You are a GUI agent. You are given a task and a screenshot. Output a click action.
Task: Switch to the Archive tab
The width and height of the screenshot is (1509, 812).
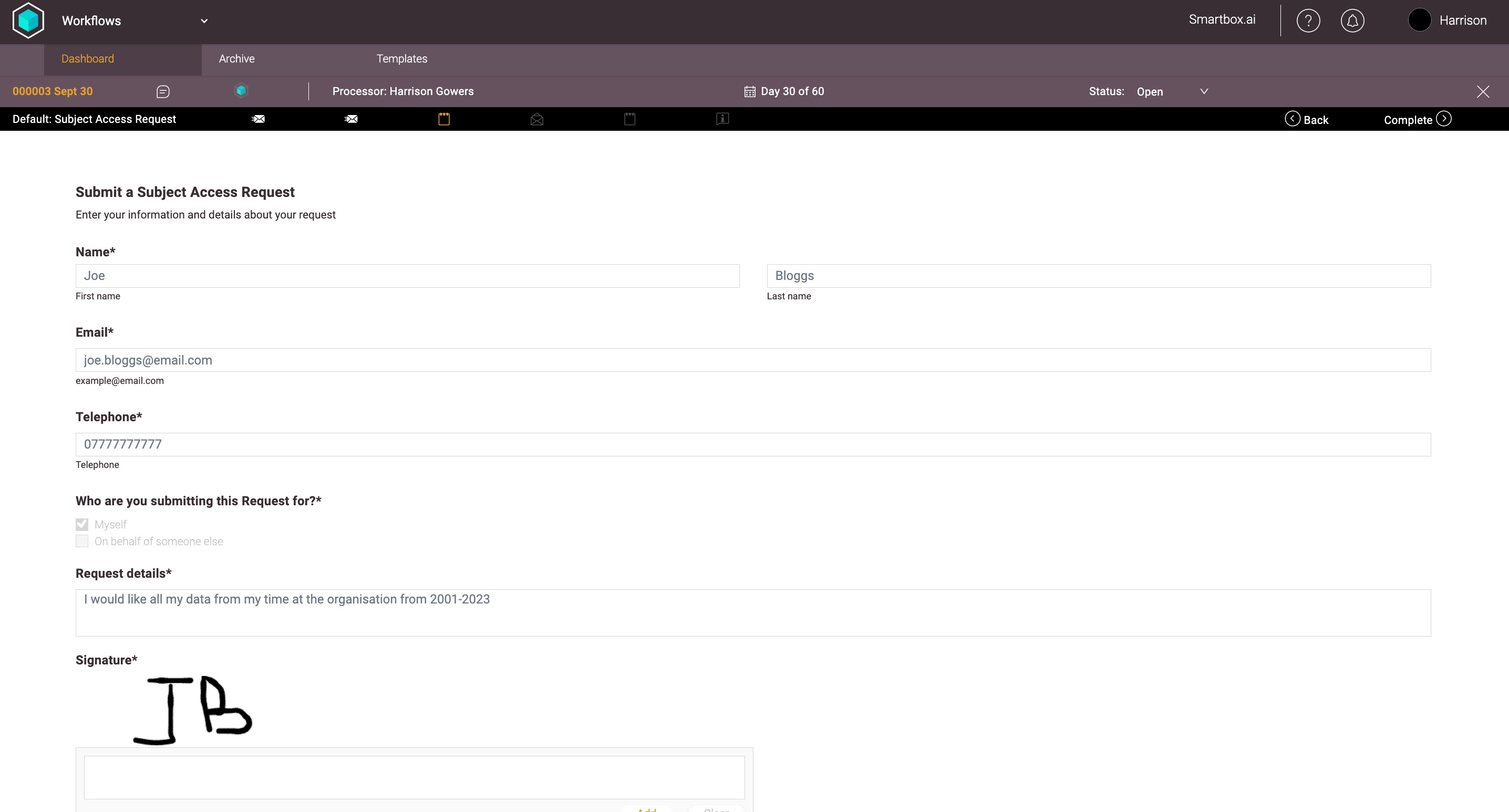(x=236, y=58)
